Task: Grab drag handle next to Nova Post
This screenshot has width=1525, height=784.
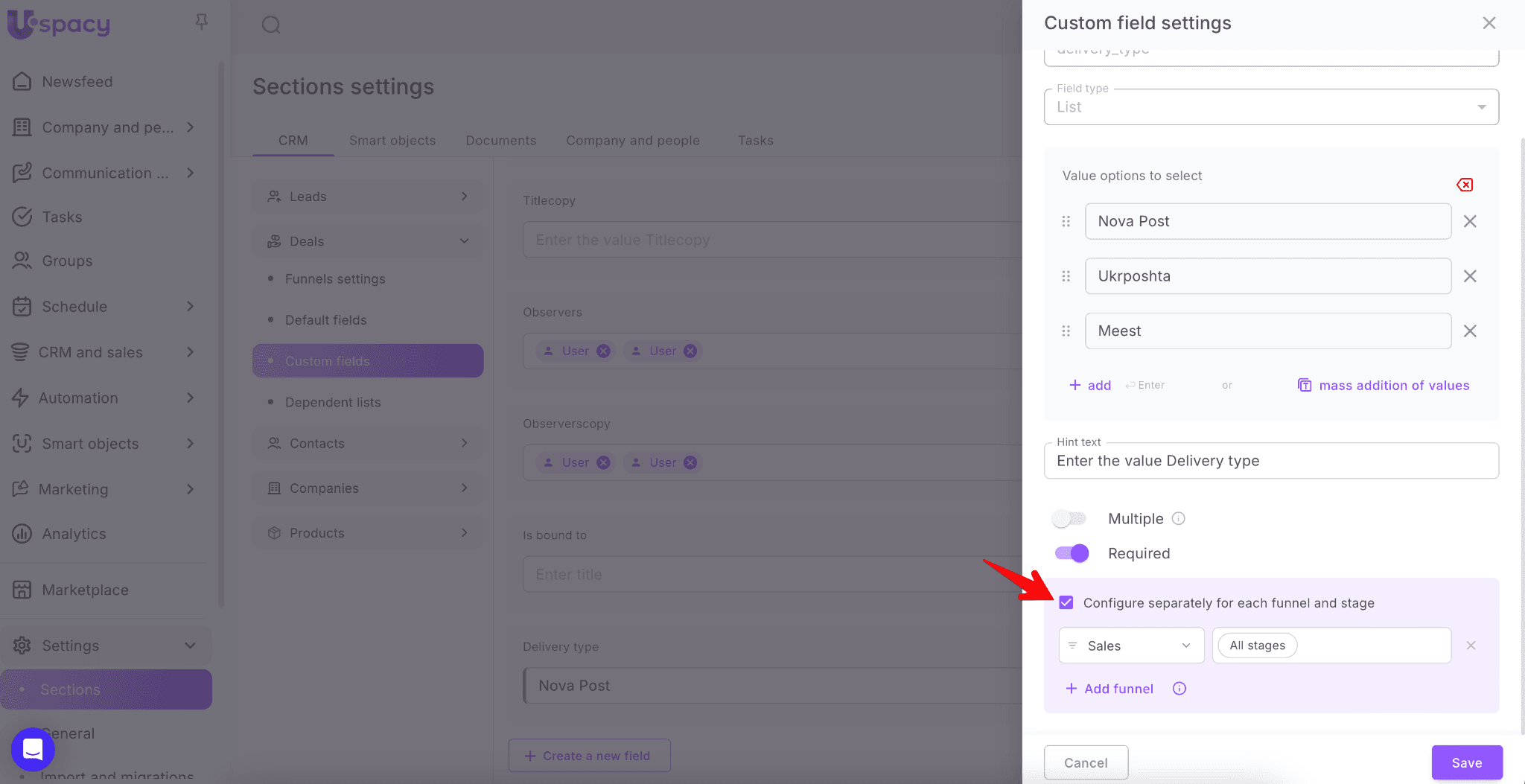Action: 1066,221
